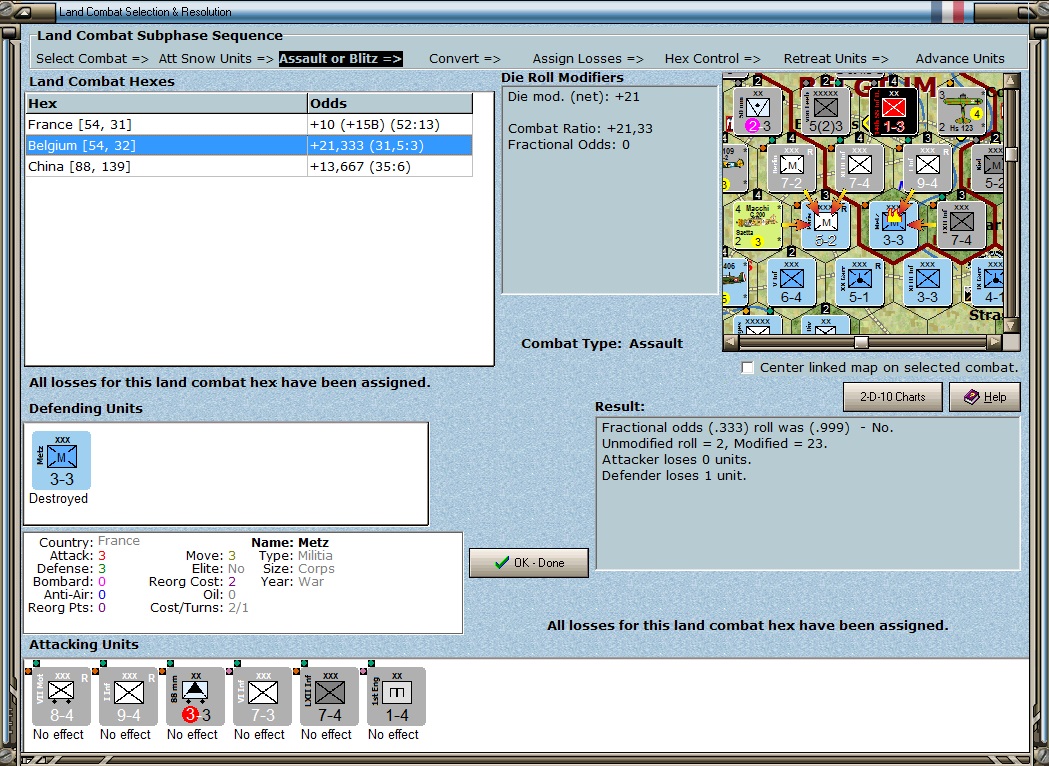Viewport: 1049px width, 766px height.
Task: Select Metz militia counter in Defending Units
Action: point(62,460)
